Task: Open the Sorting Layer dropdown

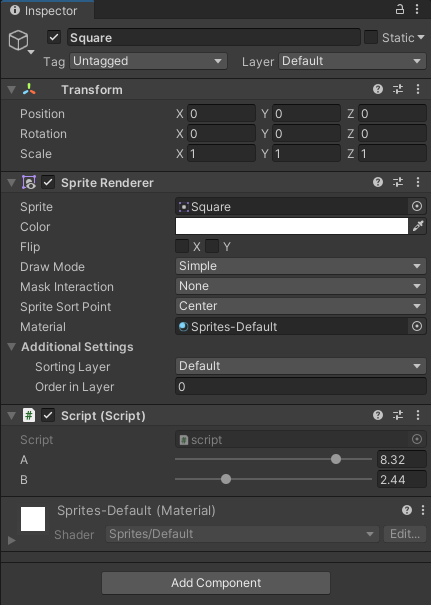Action: [x=301, y=366]
